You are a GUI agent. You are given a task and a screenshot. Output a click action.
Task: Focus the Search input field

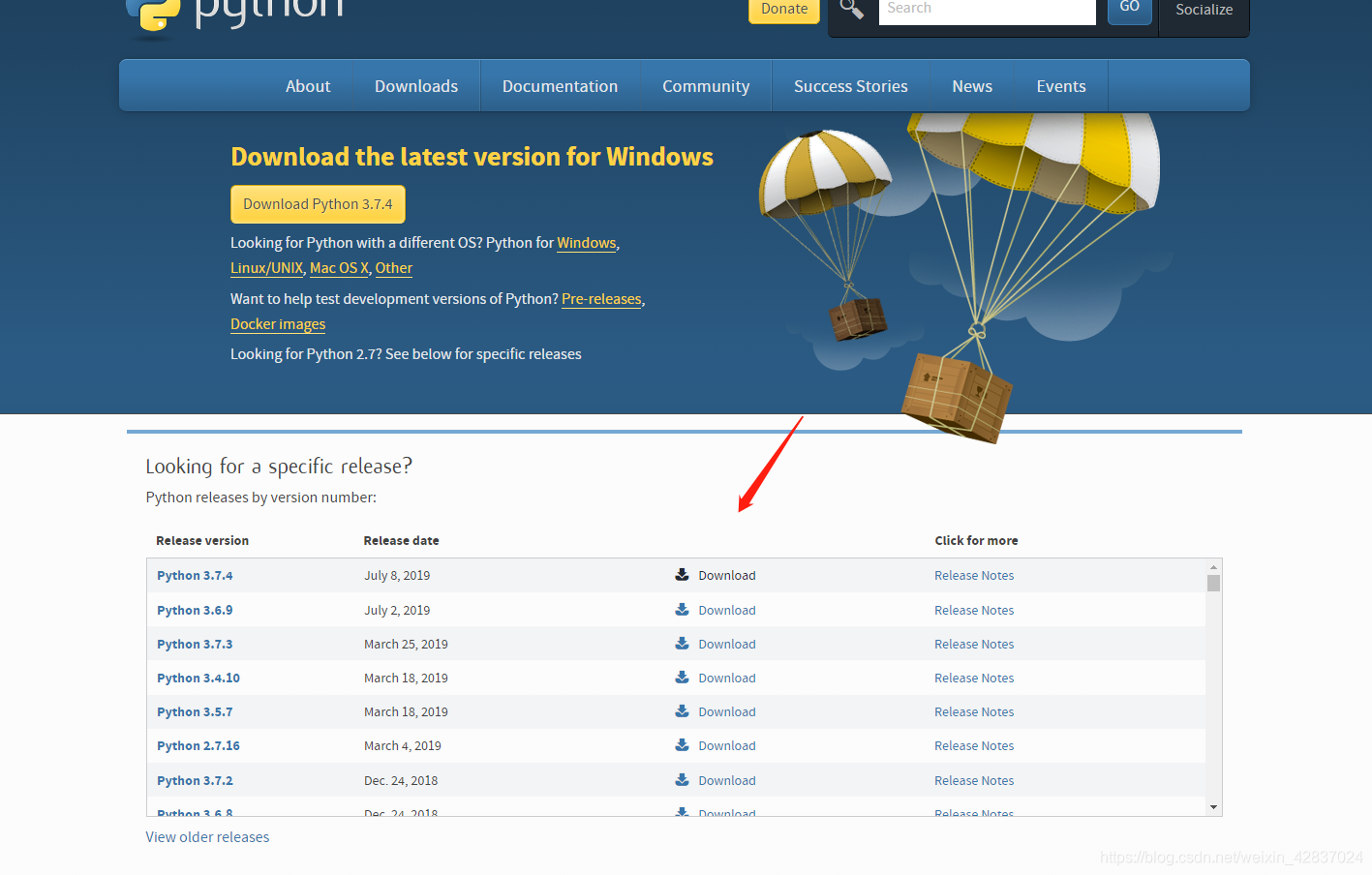tap(987, 10)
